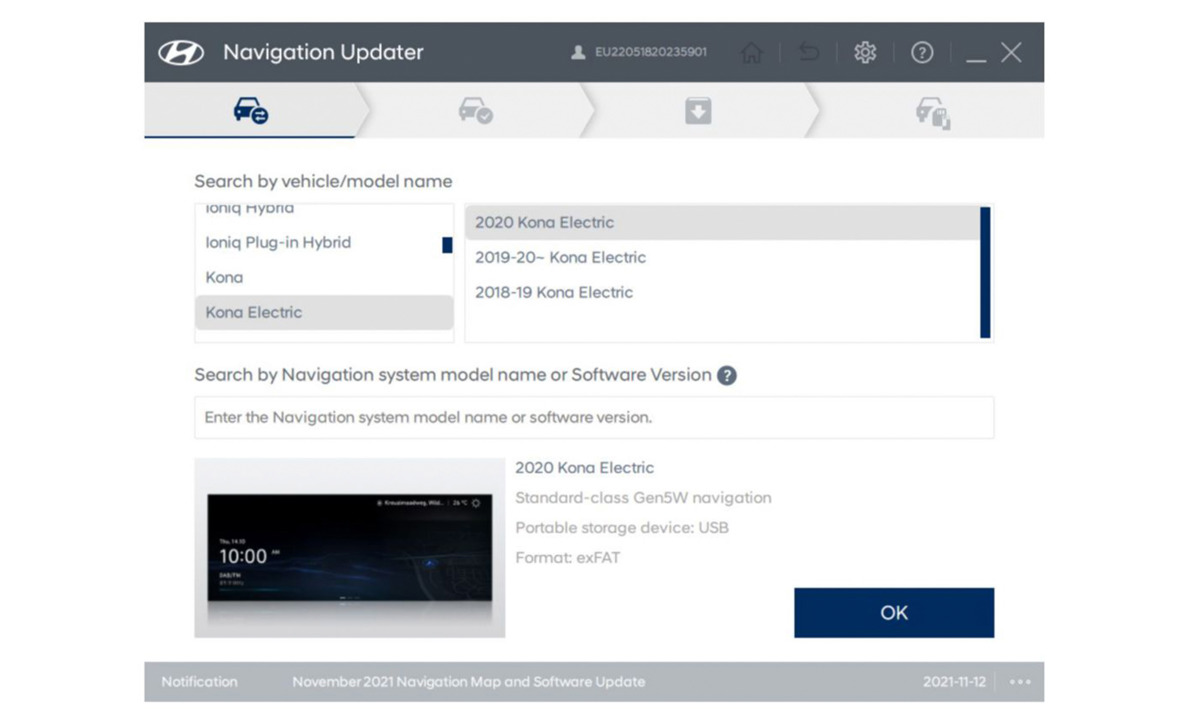Select Kona Electric in the vehicle list

324,312
